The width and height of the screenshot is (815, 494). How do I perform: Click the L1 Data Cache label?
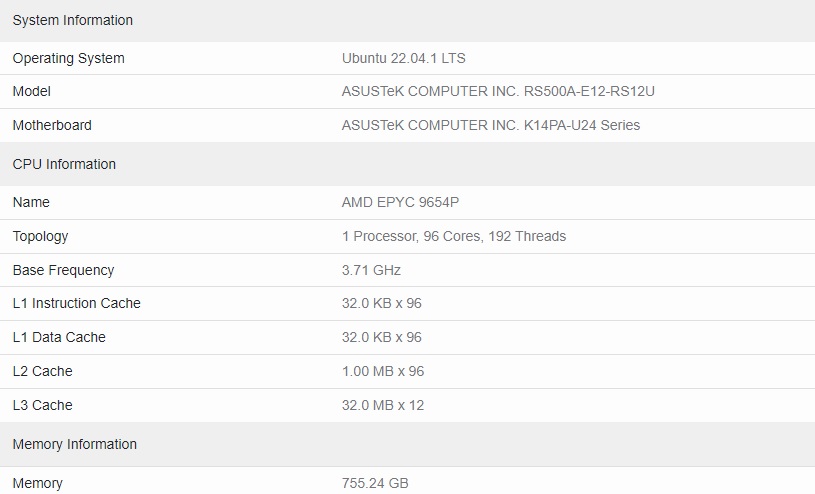(59, 337)
